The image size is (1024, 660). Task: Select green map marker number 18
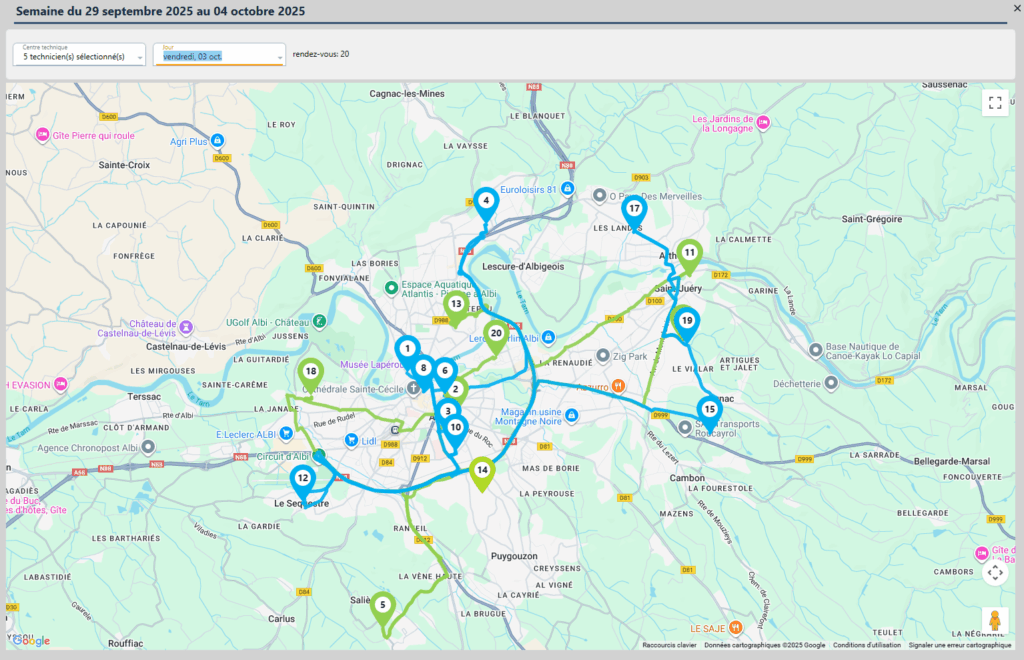(x=311, y=372)
